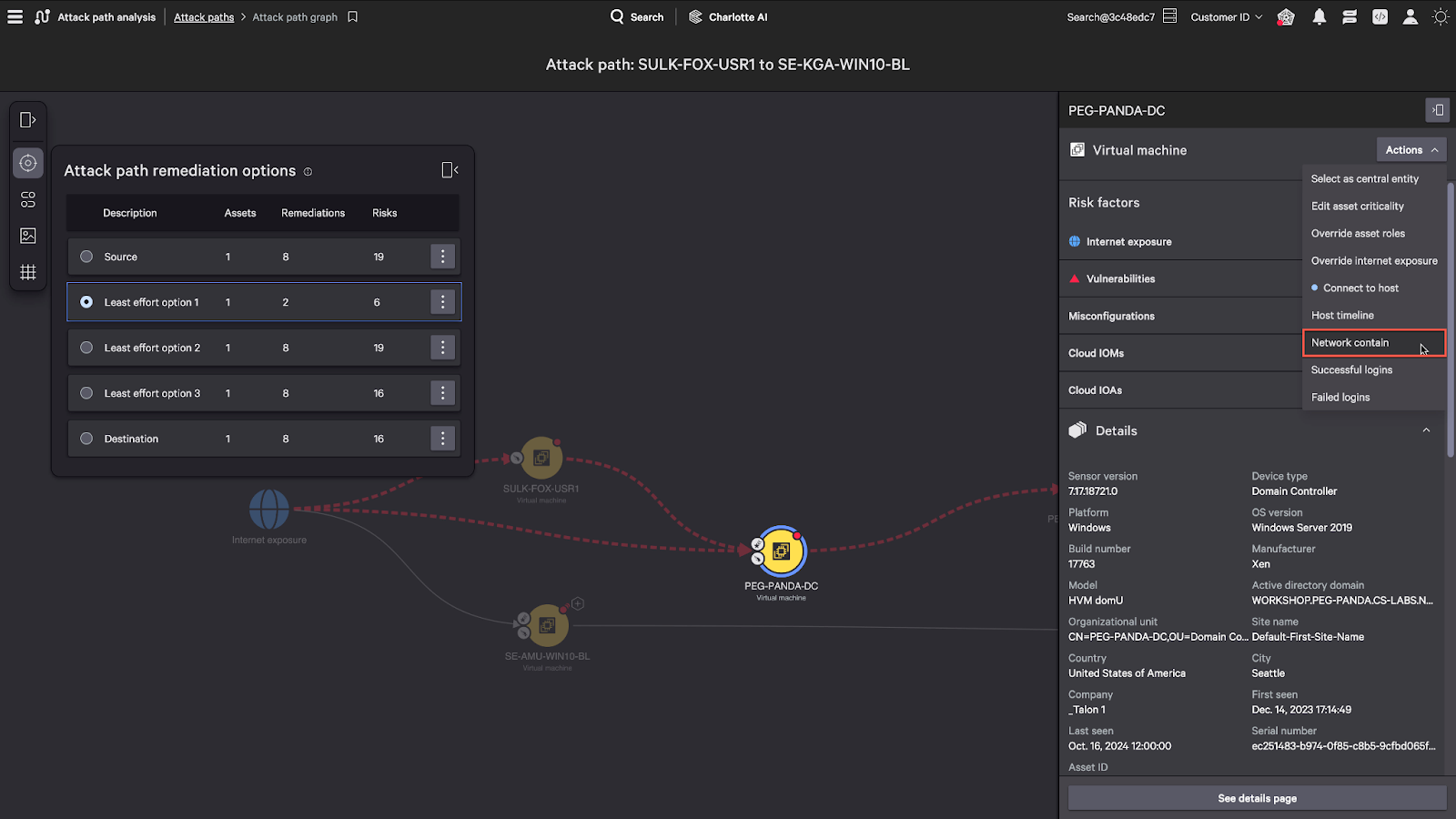Collapse the PEG-PANDA-DC details side panel
Viewport: 1456px width, 819px height.
click(x=1437, y=110)
